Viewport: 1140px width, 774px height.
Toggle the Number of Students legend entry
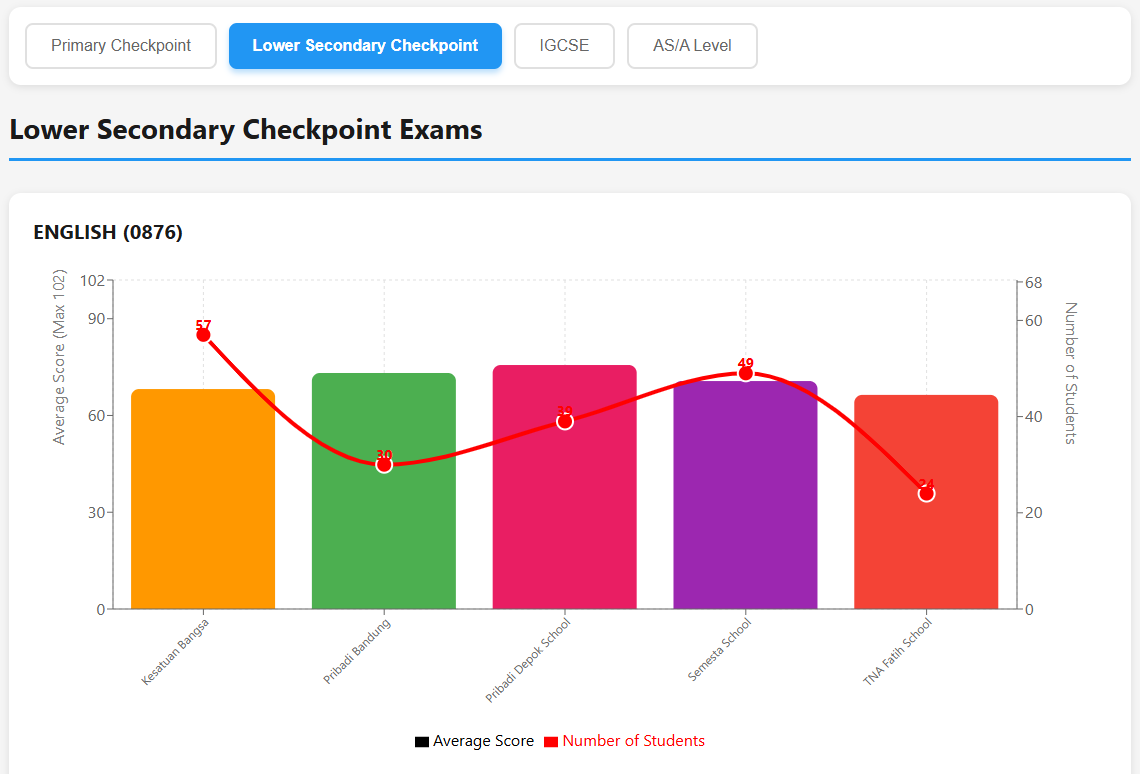coord(623,741)
